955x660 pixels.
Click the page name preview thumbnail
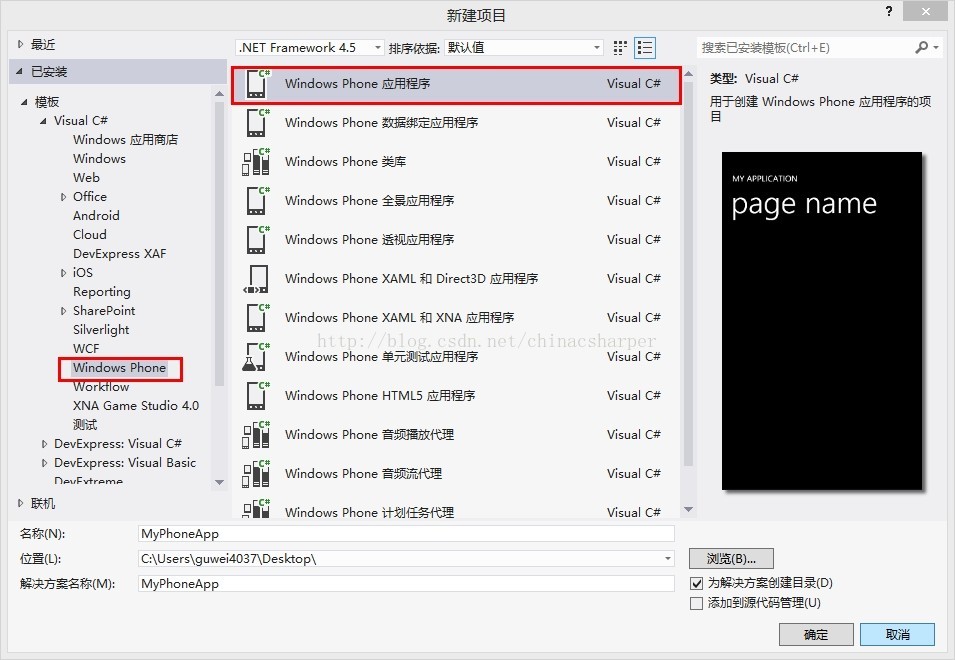tap(822, 321)
